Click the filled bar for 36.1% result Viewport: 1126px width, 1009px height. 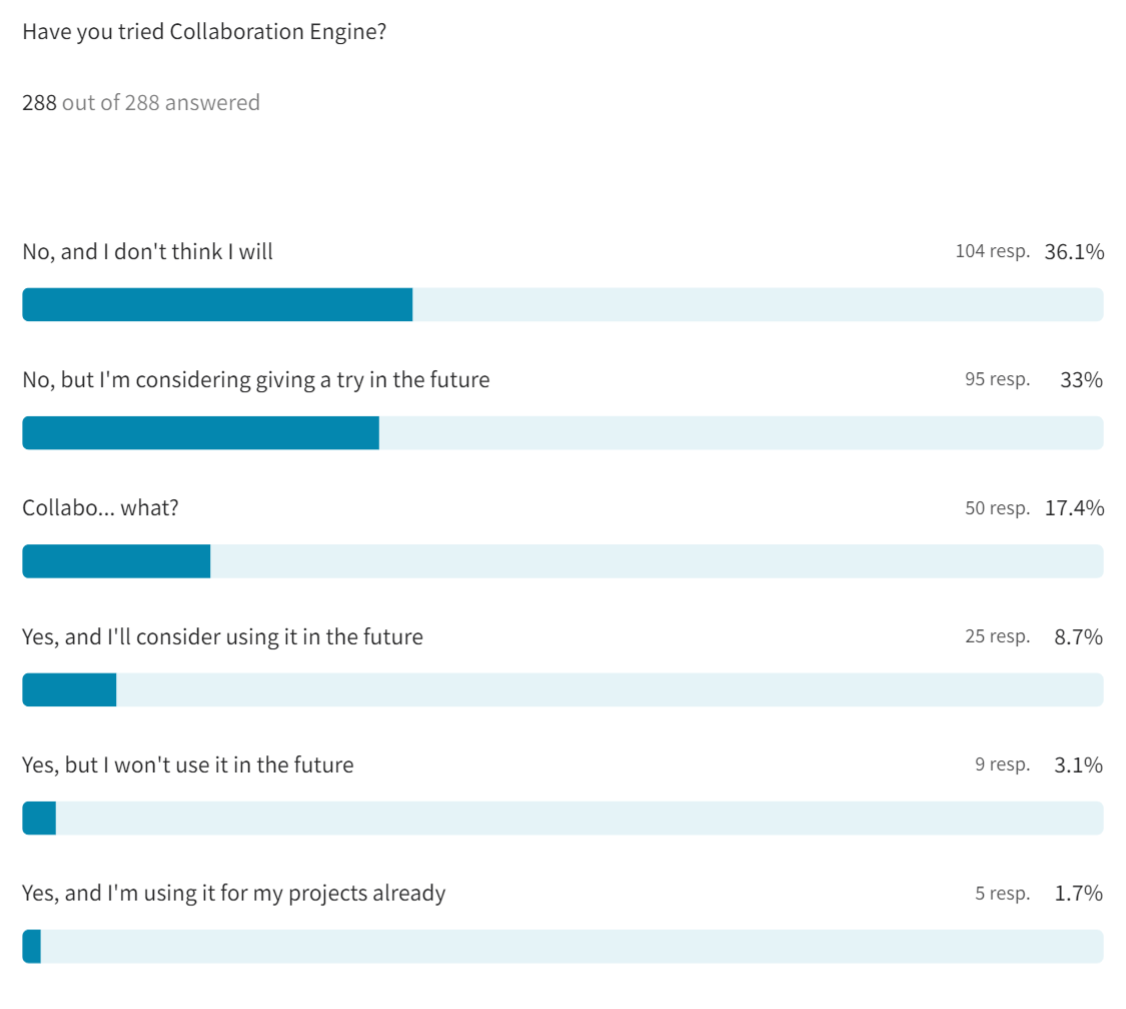pos(217,304)
